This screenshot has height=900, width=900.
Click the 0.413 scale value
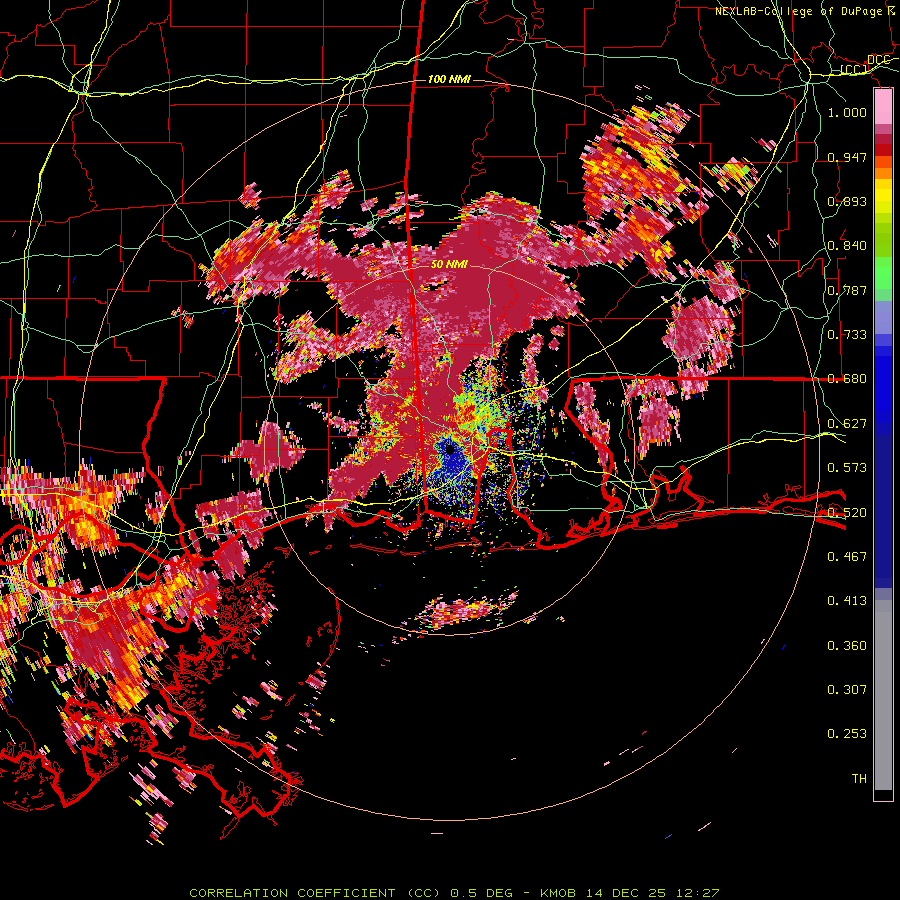847,601
